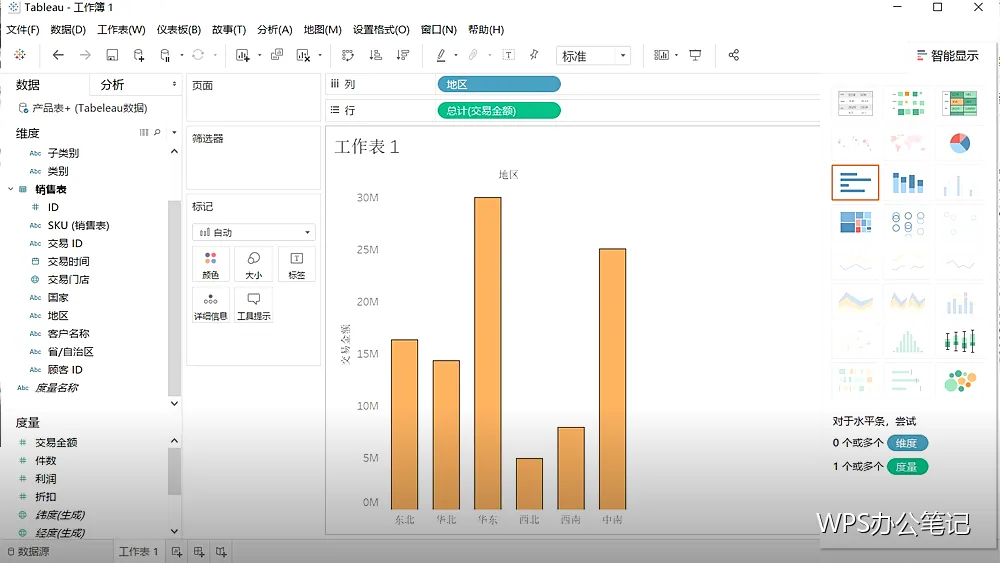Open the 详细信息 detail mark card

210,305
